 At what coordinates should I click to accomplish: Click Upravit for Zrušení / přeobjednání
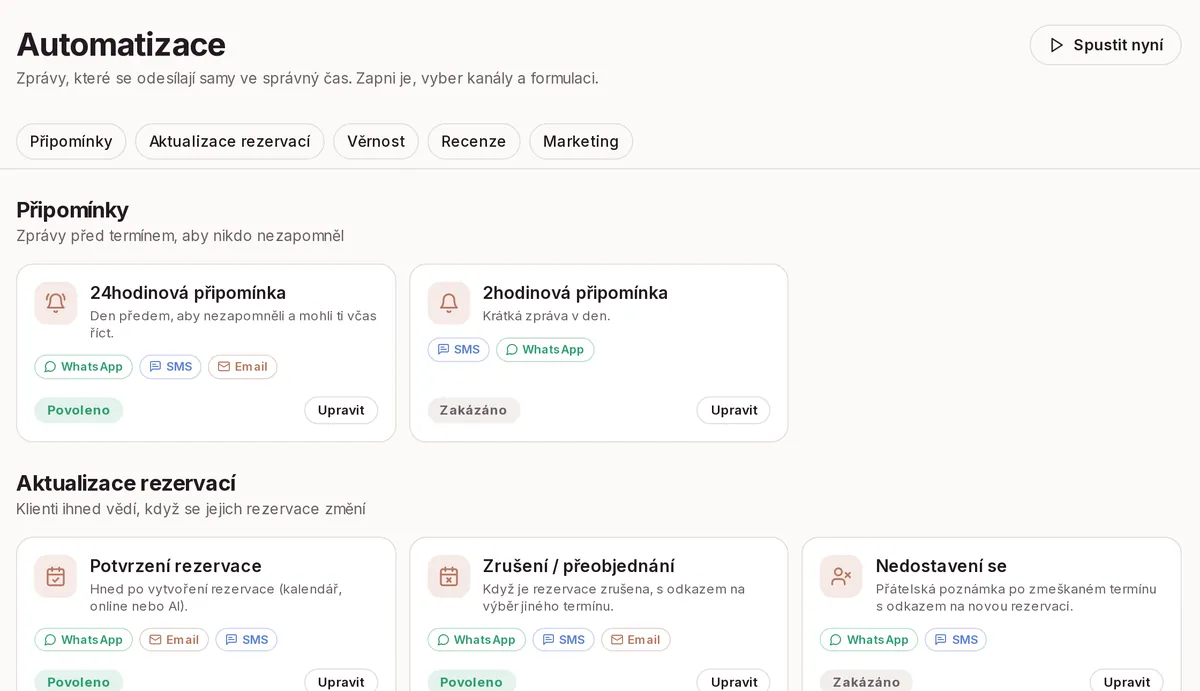(x=734, y=681)
